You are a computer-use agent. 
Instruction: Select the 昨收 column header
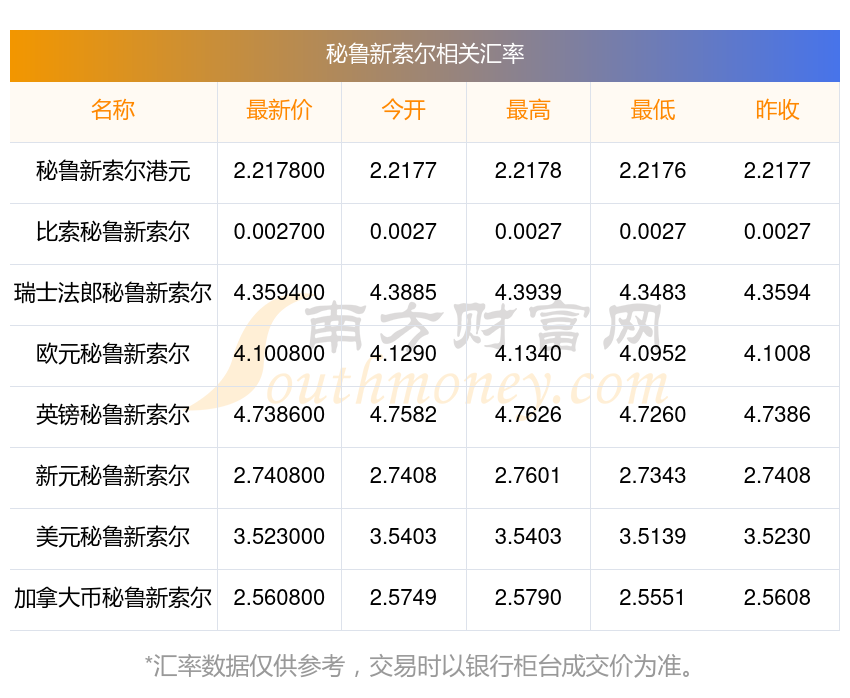click(x=777, y=110)
